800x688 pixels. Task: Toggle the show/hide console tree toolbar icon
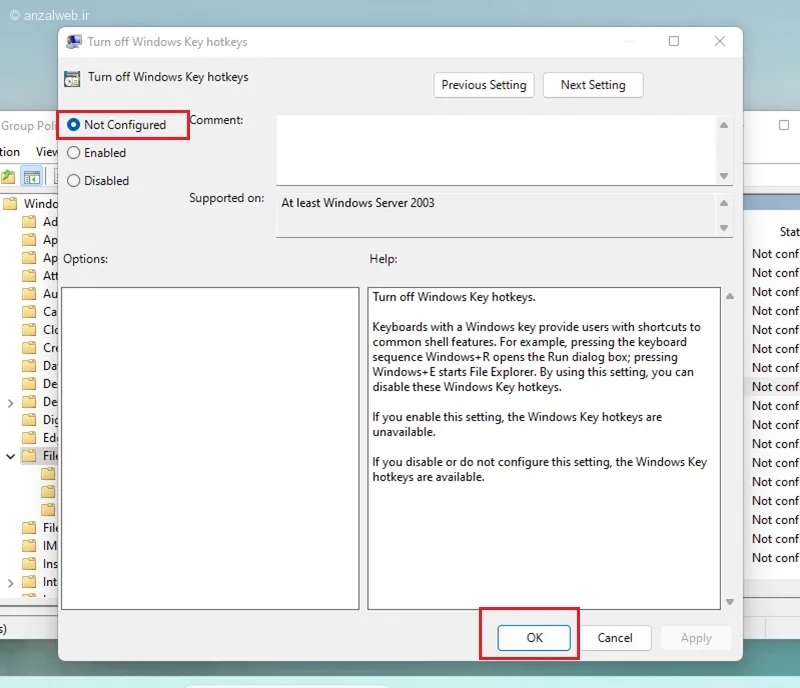click(32, 177)
